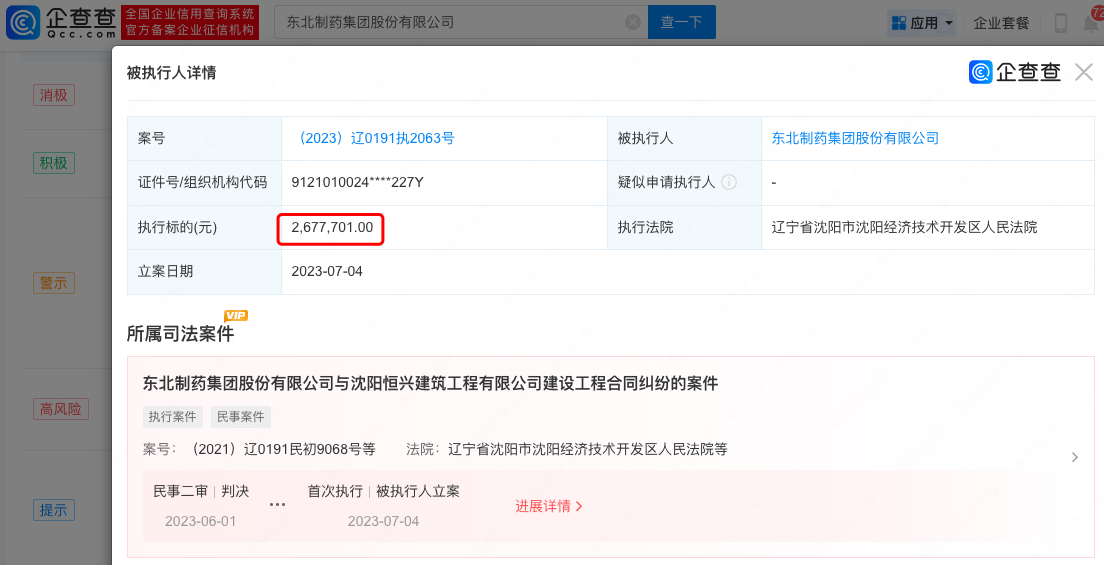
Task: Open the mobile phone app icon
Action: pyautogui.click(x=1060, y=23)
